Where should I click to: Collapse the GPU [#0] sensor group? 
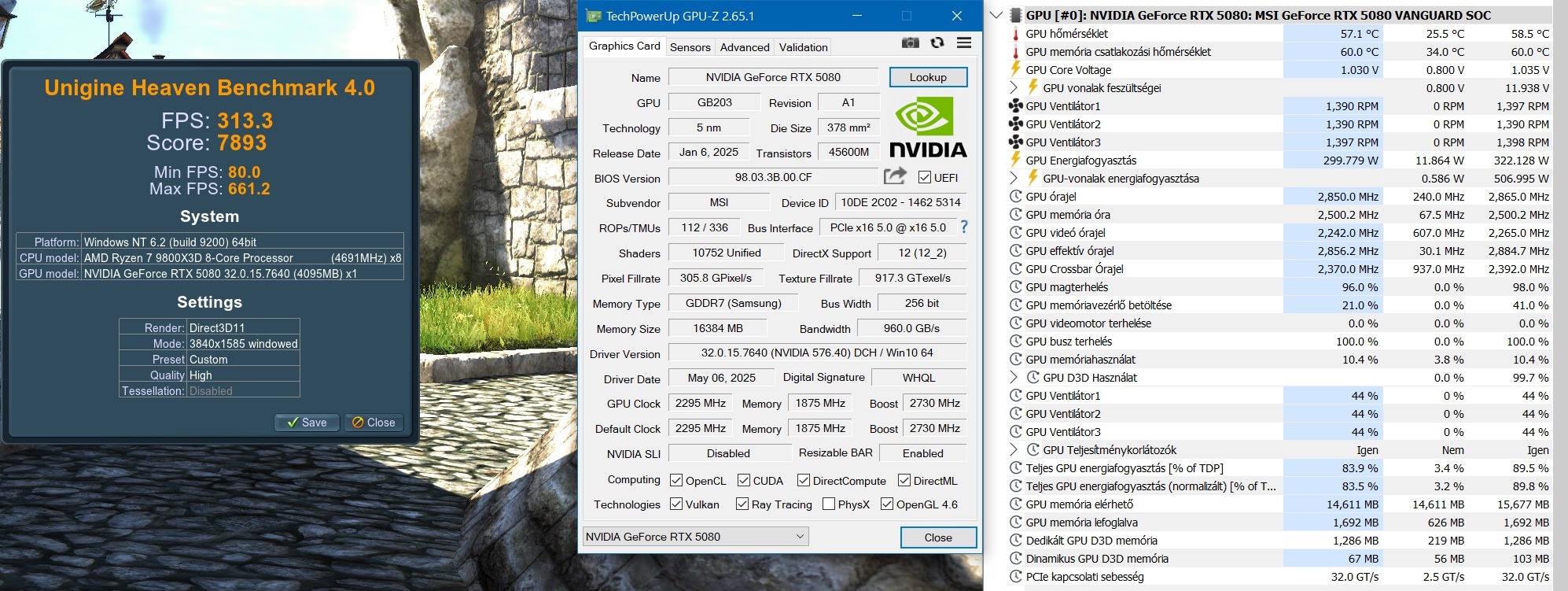pos(996,15)
